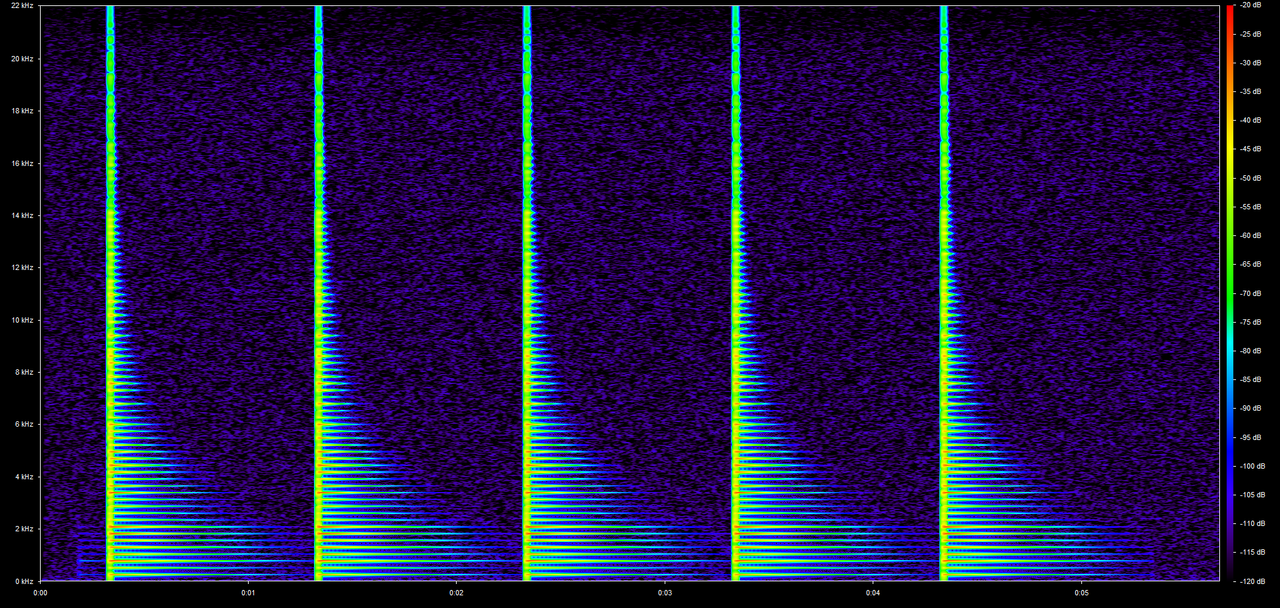Click the -60 dB legend label
The height and width of the screenshot is (608, 1280).
tap(1251, 236)
